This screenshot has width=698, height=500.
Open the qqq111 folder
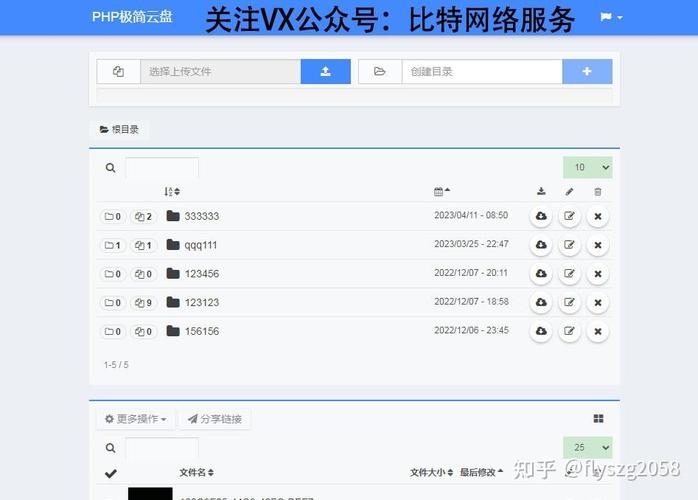tap(192, 245)
